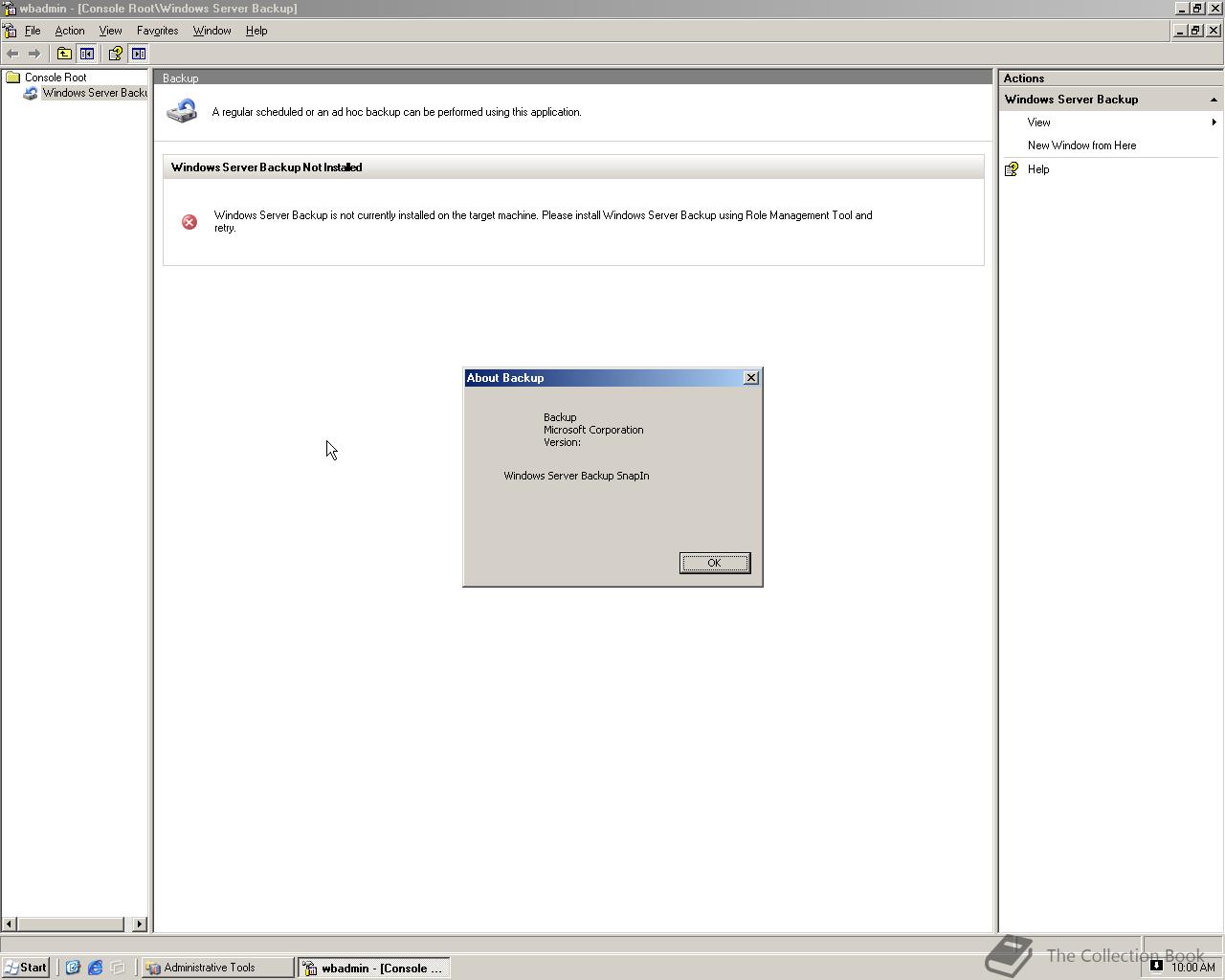Click right arrow of tree horizontal scrollbar
The image size is (1225, 980).
[x=140, y=924]
